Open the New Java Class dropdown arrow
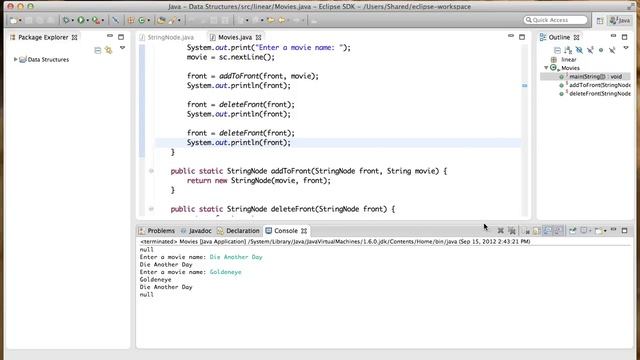The image size is (640, 360). pos(149,20)
